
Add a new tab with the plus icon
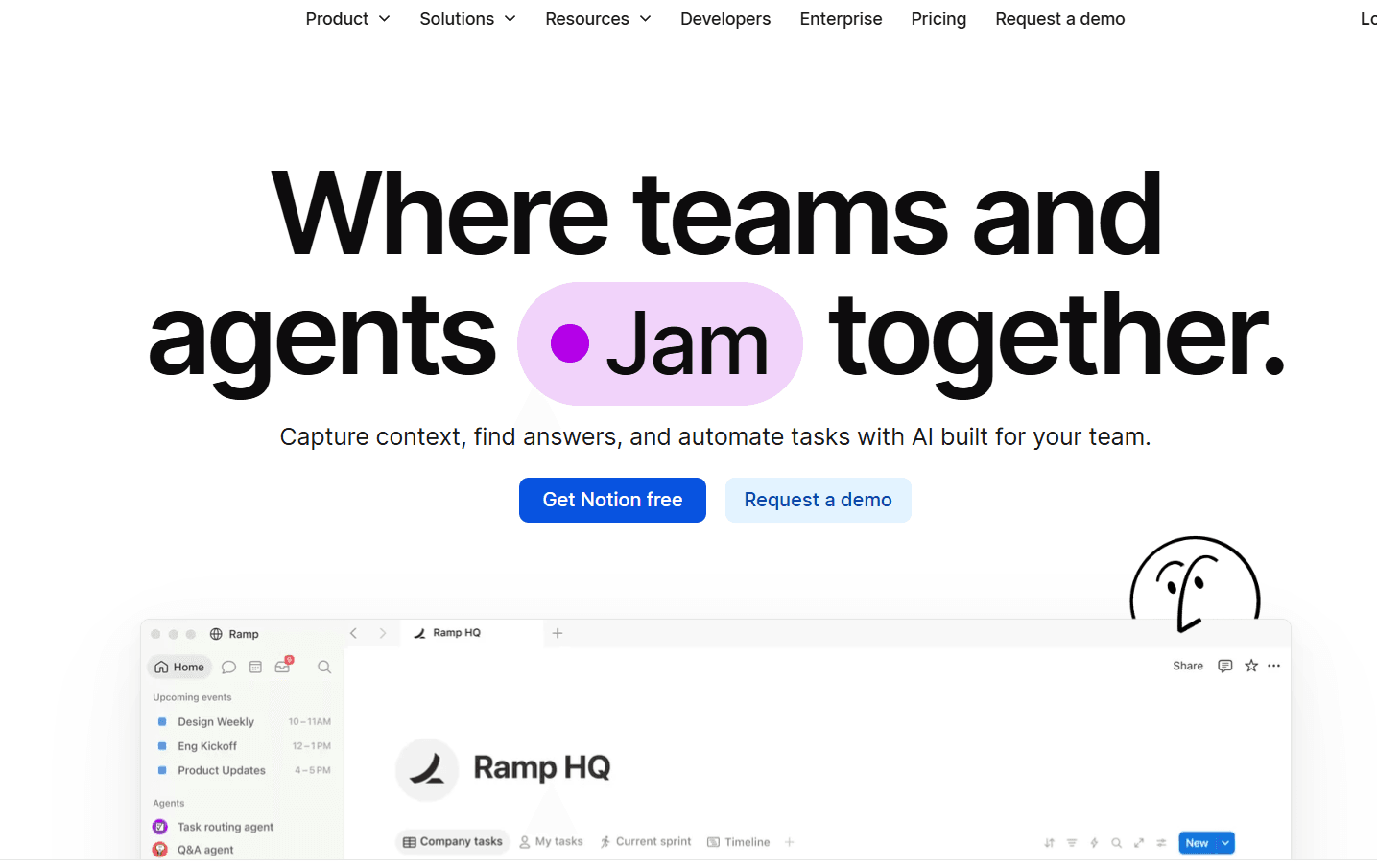[558, 633]
